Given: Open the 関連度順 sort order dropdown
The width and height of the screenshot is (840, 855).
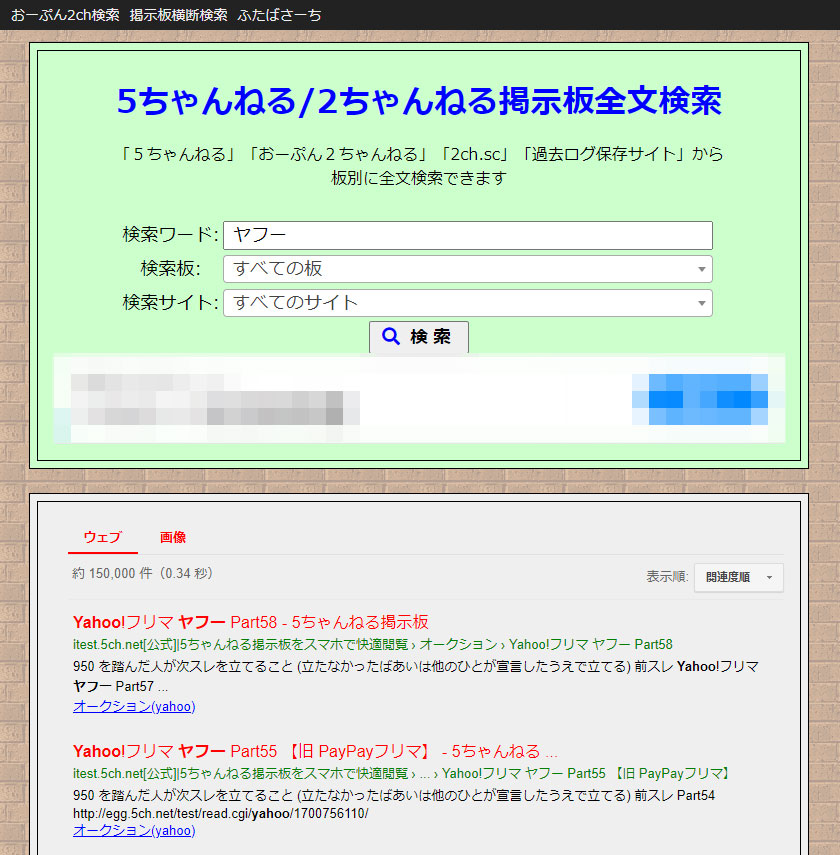Looking at the screenshot, I should tap(739, 577).
